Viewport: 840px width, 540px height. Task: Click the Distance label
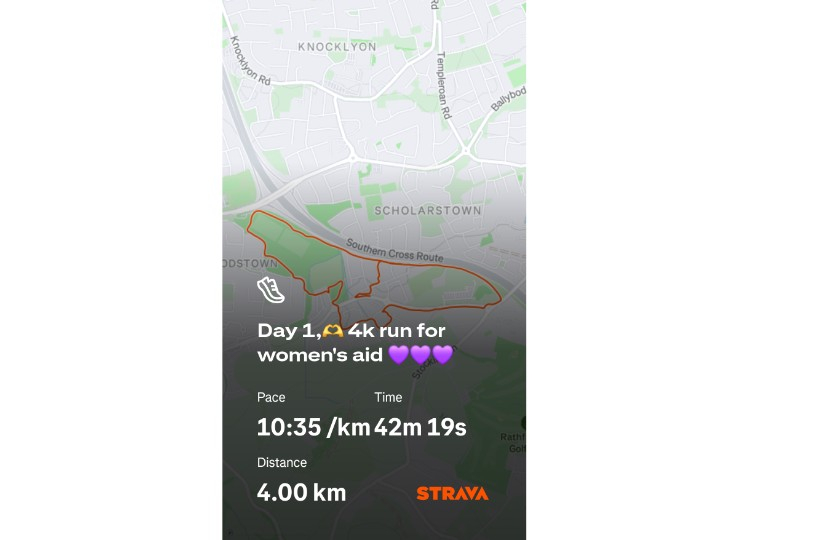[x=282, y=462]
